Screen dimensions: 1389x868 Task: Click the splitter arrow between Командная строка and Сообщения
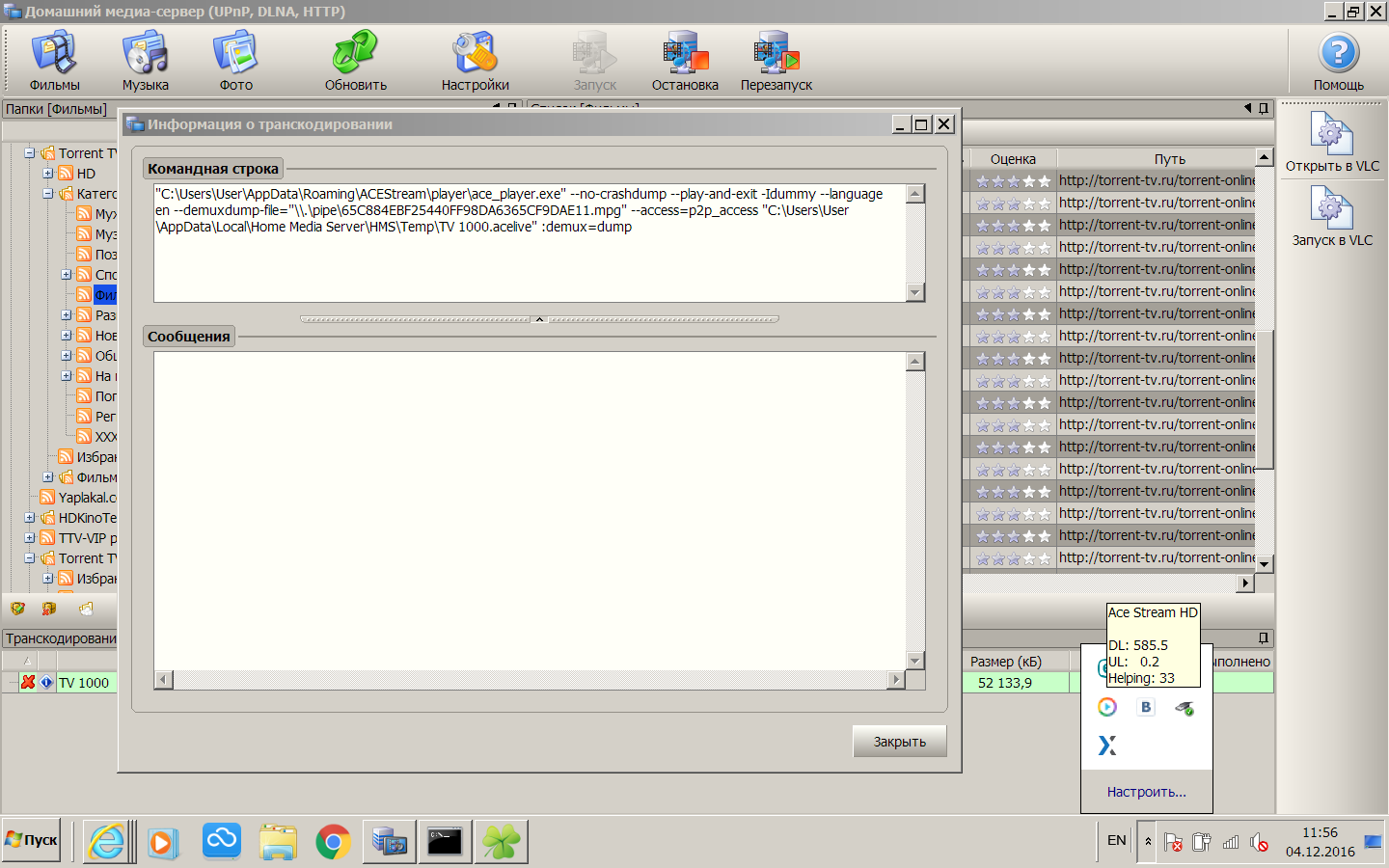click(x=539, y=319)
